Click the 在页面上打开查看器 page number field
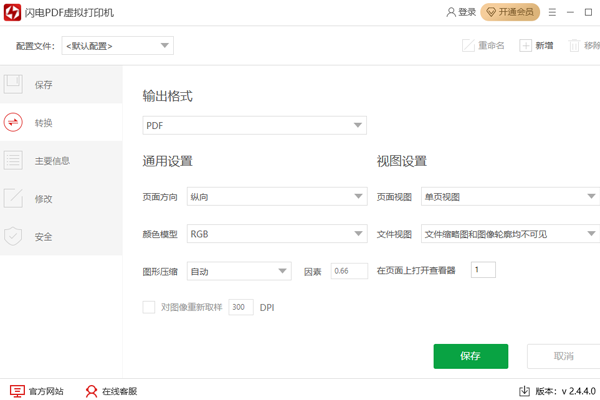The image size is (600, 400). [x=482, y=270]
